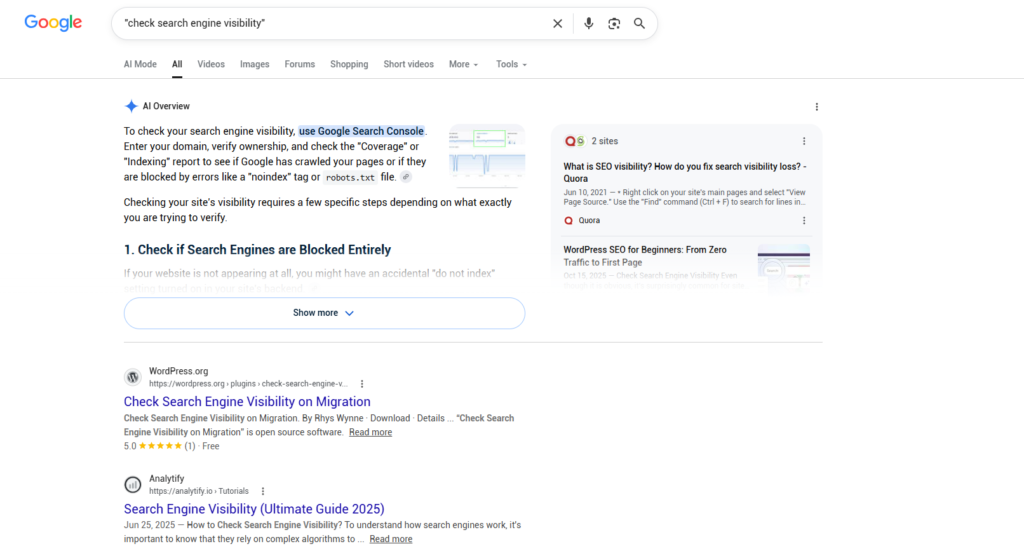Image resolution: width=1024 pixels, height=551 pixels.
Task: Click the Quora logo in sources card
Action: point(568,221)
